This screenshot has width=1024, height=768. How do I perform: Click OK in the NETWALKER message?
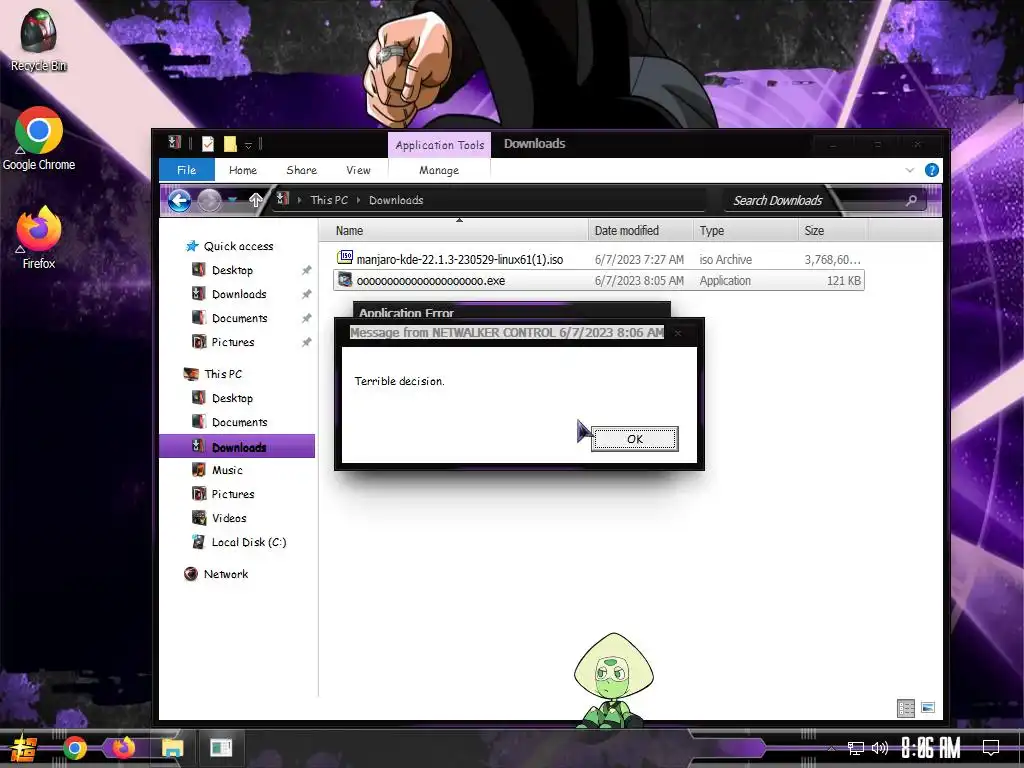click(x=635, y=439)
